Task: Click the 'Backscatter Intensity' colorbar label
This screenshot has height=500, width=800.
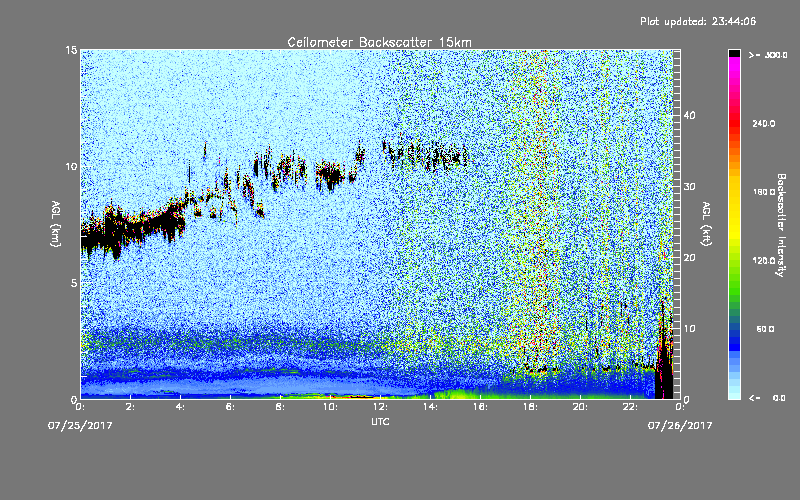Action: click(780, 225)
